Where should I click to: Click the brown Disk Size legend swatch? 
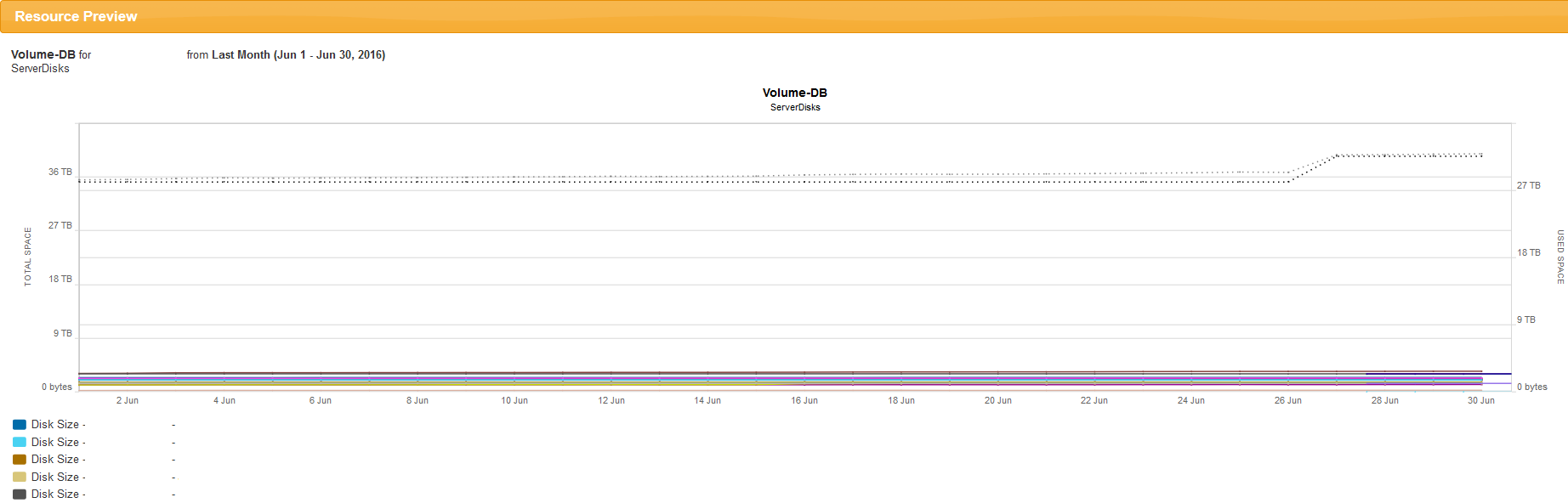coord(20,460)
